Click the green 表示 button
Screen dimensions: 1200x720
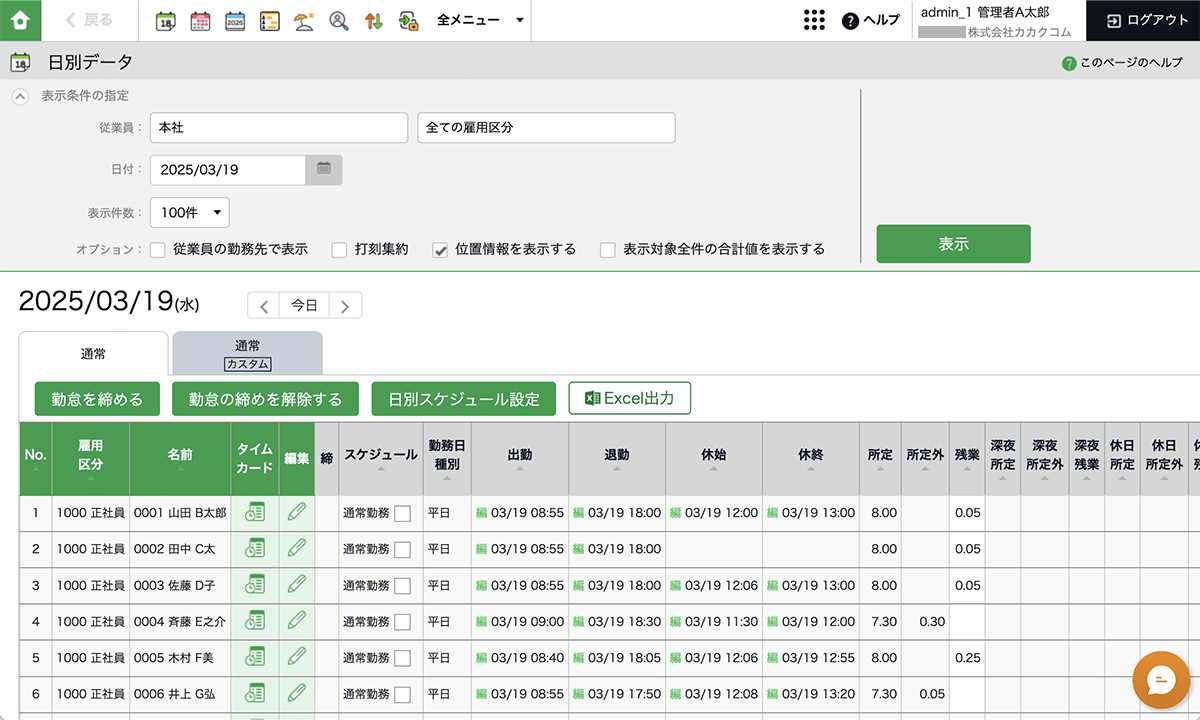point(953,244)
